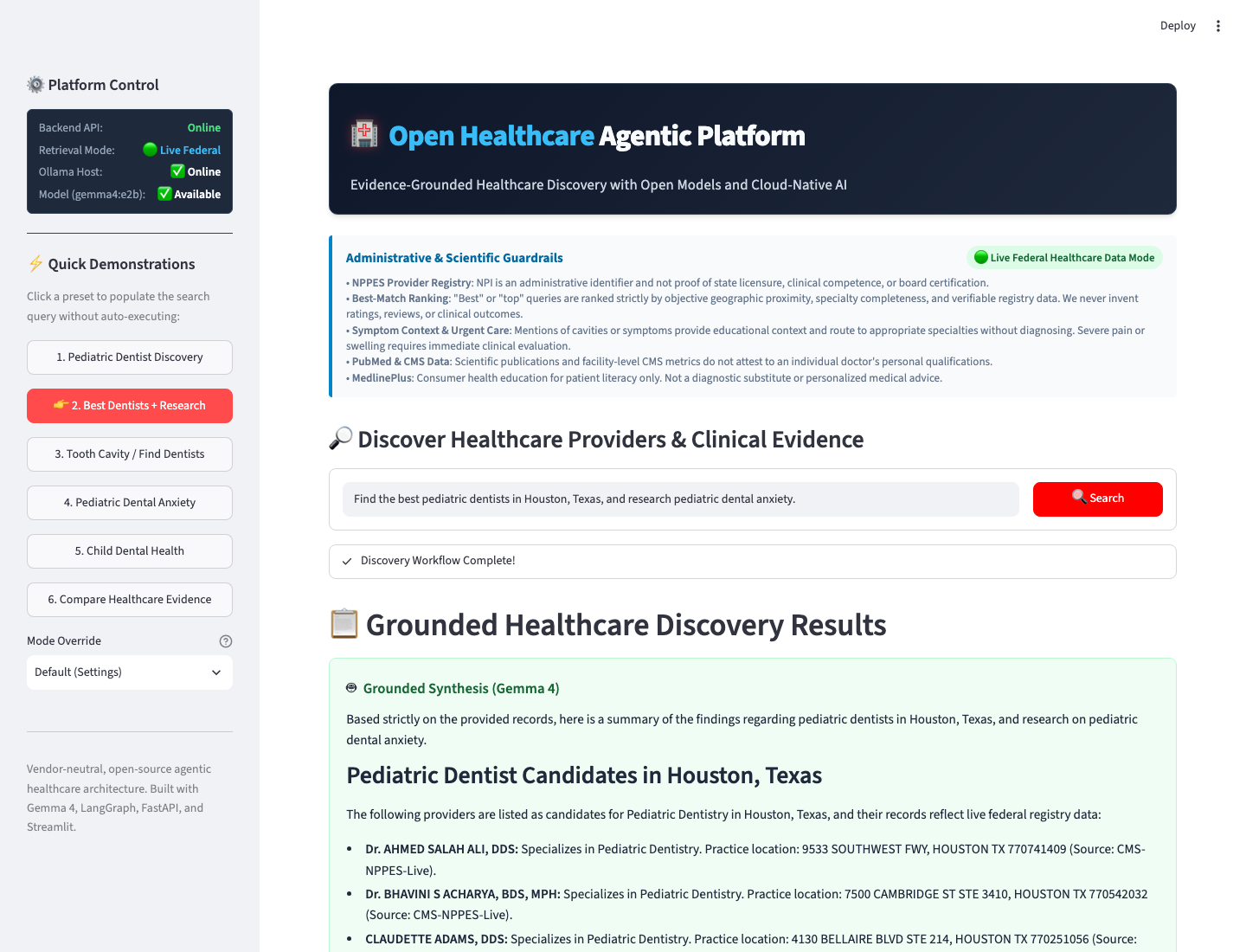
Task: Select preset 2. Best Dentists + Research
Action: point(130,406)
